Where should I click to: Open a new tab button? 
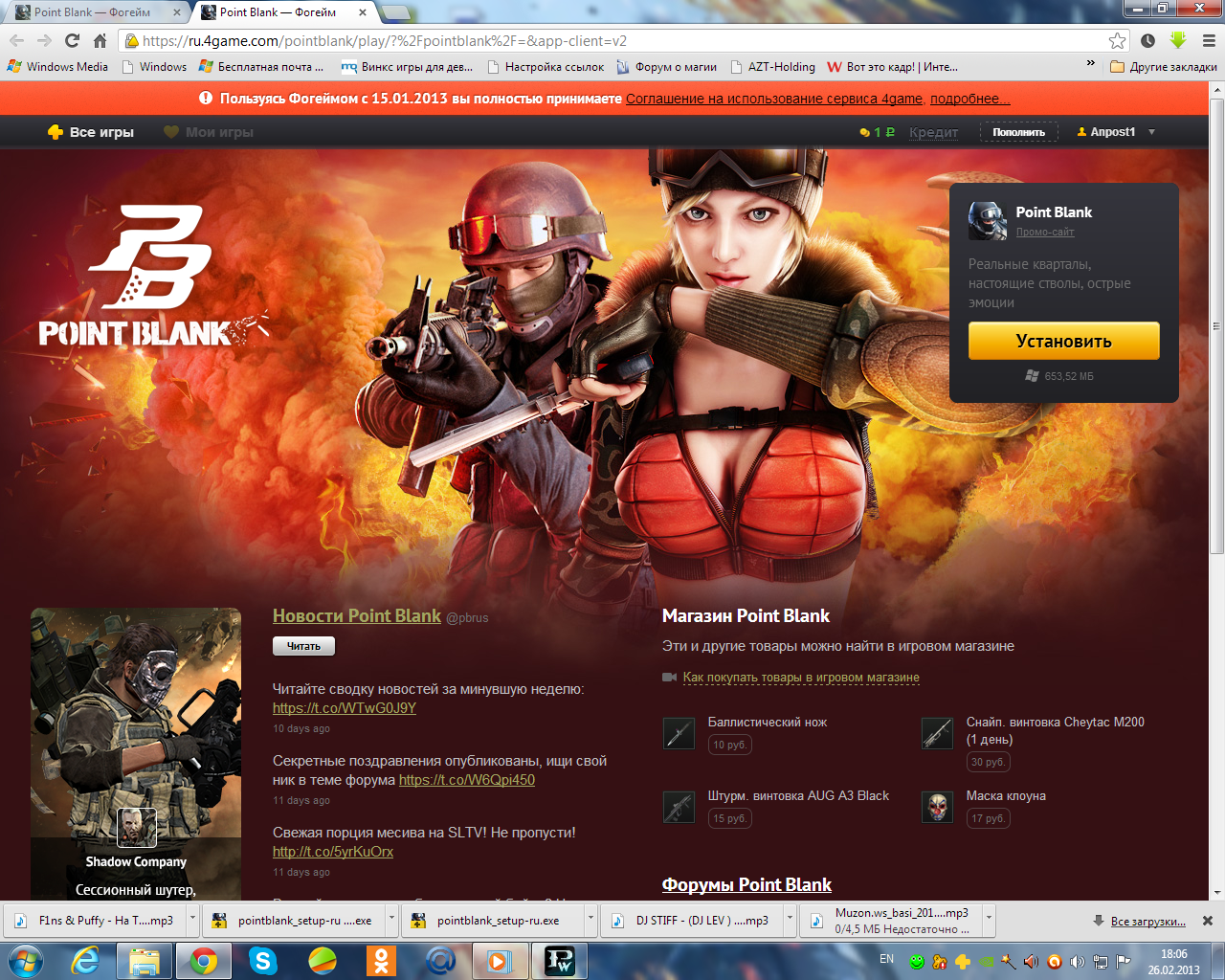tap(395, 12)
